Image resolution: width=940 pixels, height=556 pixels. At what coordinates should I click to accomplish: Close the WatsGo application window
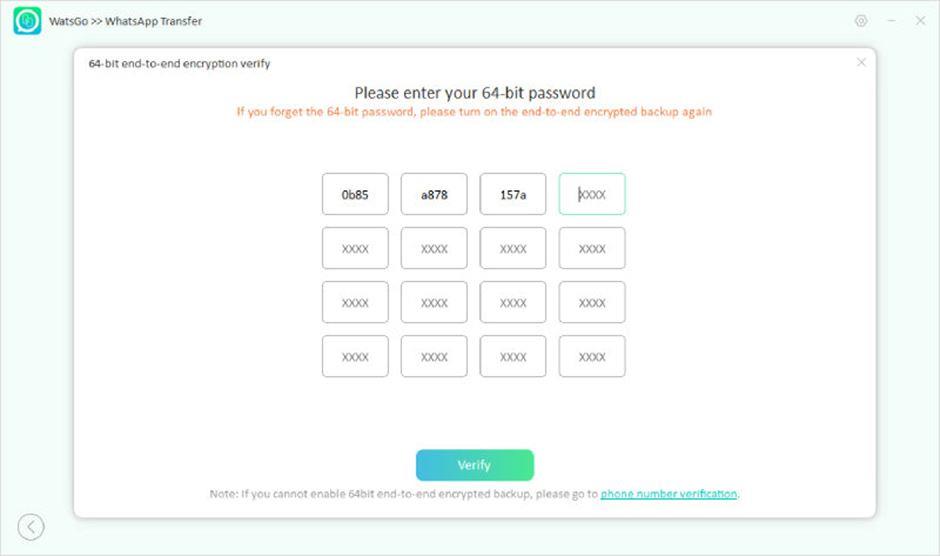(920, 21)
